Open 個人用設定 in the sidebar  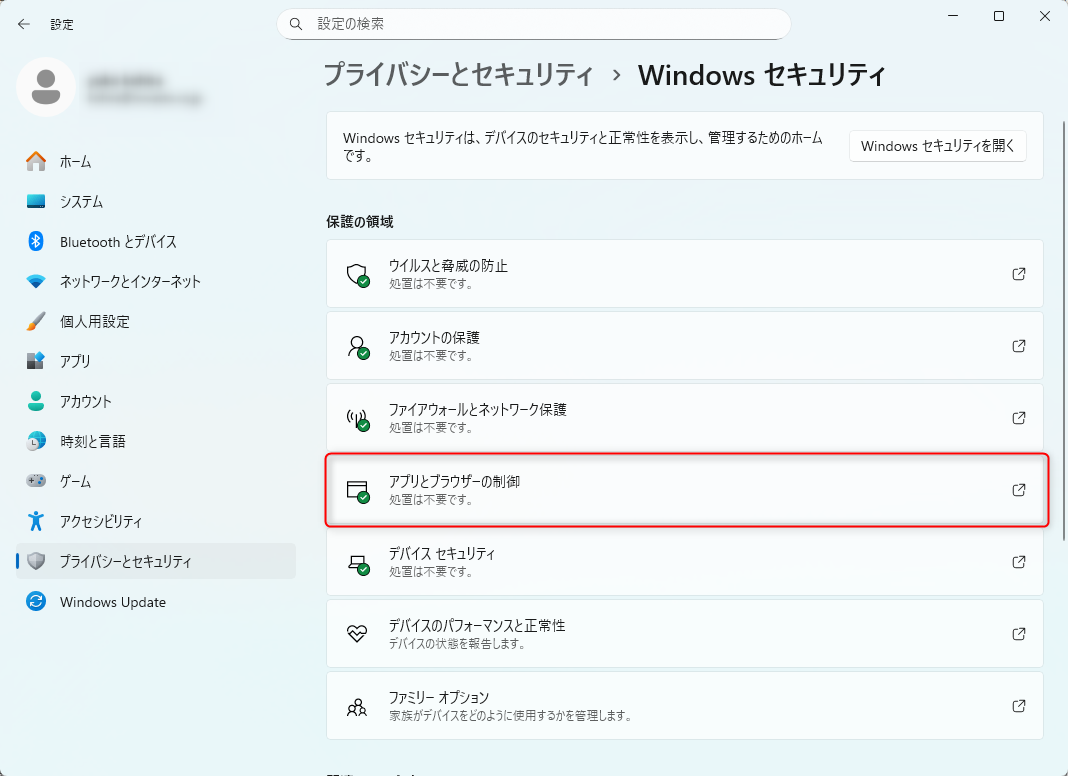click(156, 322)
